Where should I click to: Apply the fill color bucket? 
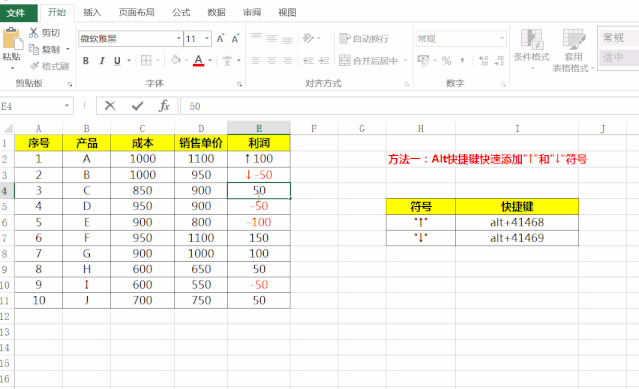click(x=176, y=60)
